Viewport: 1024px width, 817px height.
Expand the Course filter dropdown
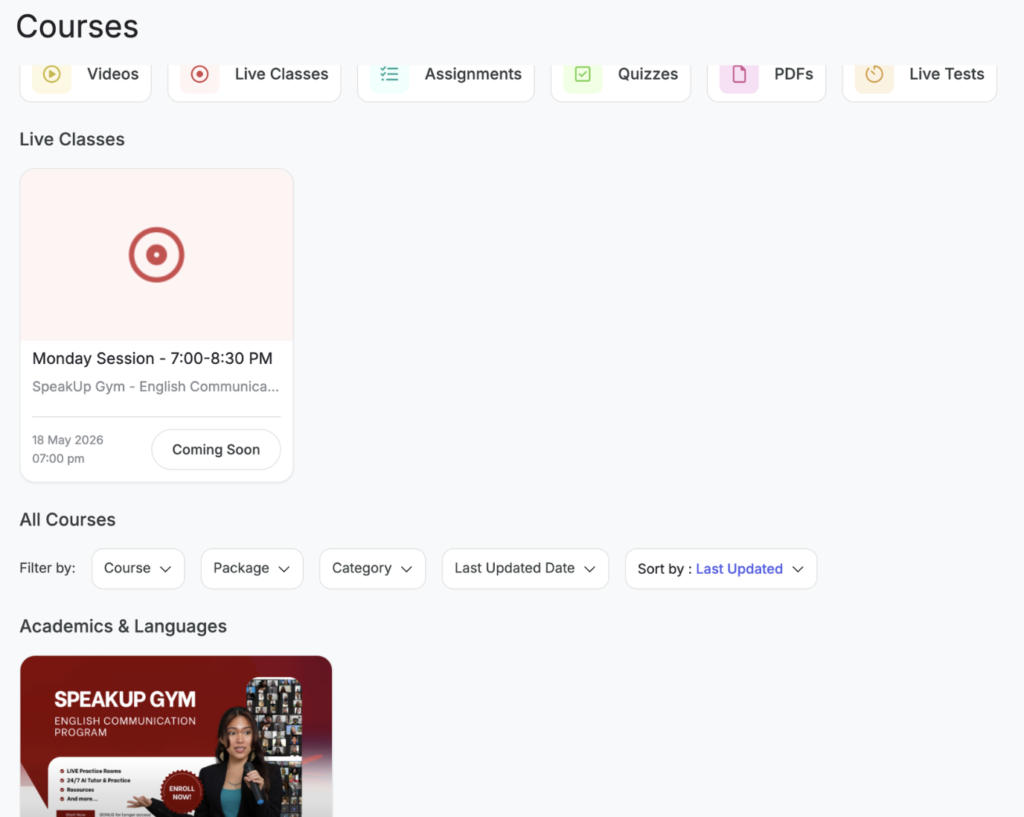click(138, 568)
